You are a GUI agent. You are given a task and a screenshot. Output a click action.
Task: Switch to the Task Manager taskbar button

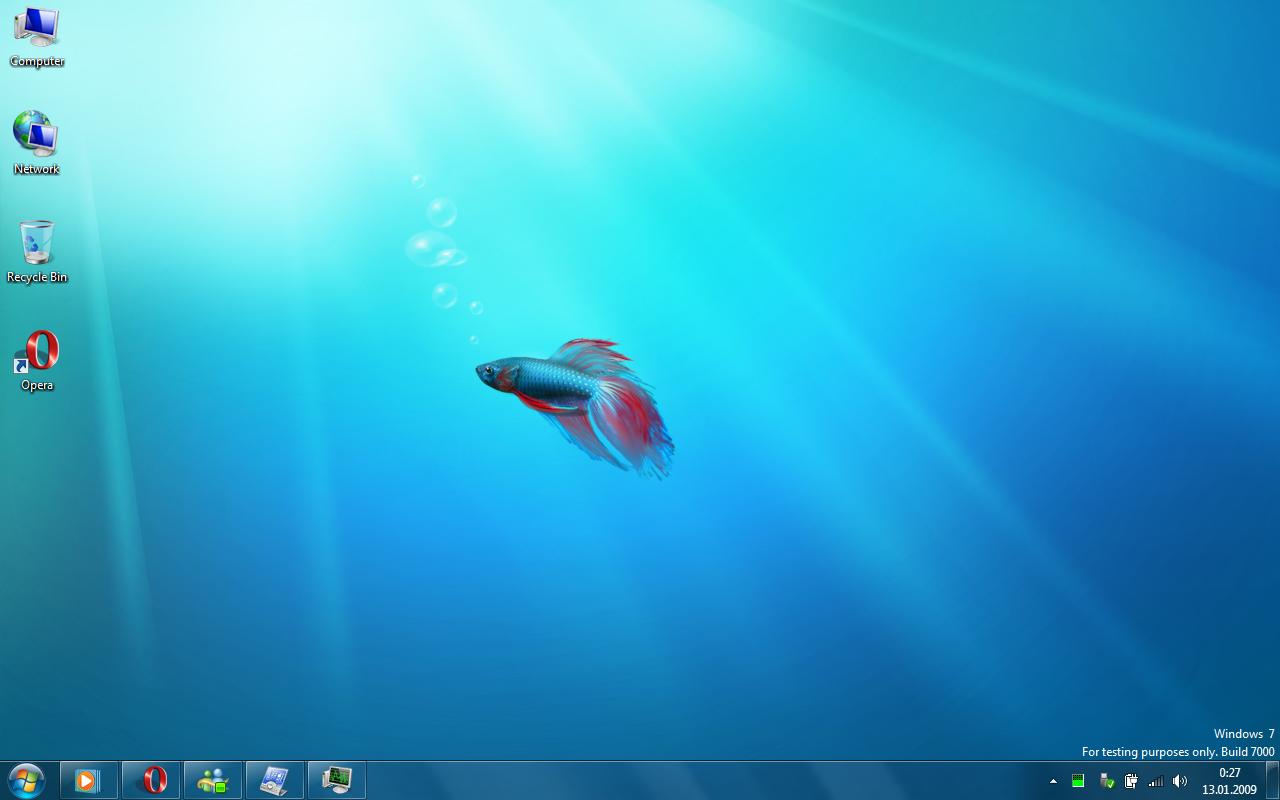pos(337,780)
